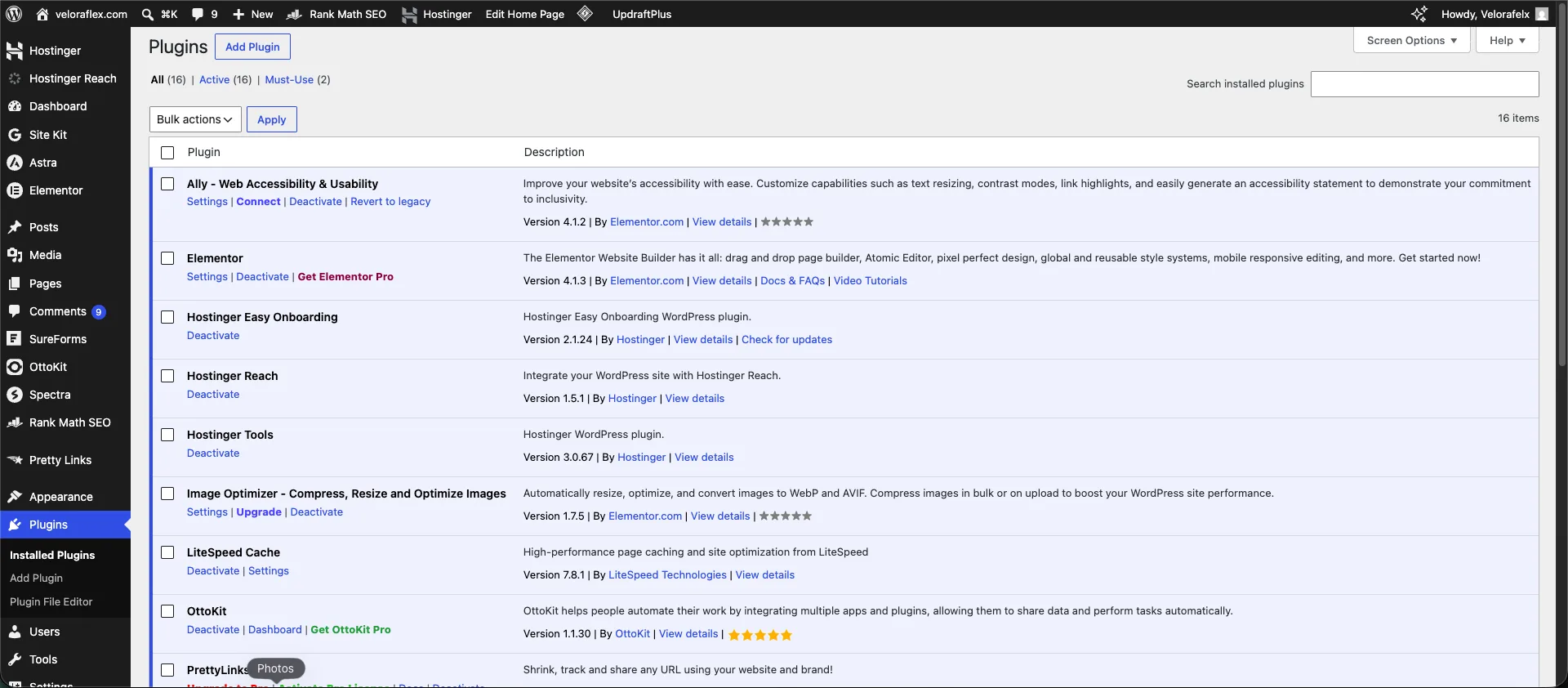Viewport: 1568px width, 688px height.
Task: Open Posts pushpin icon
Action: [14, 227]
